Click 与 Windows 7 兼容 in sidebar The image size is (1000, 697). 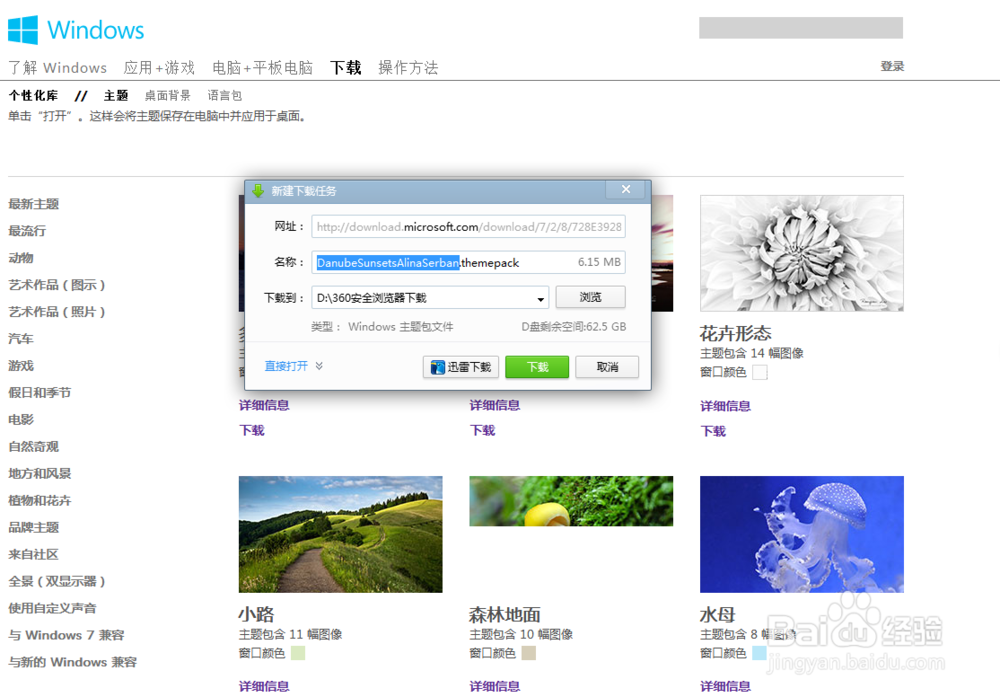point(65,634)
